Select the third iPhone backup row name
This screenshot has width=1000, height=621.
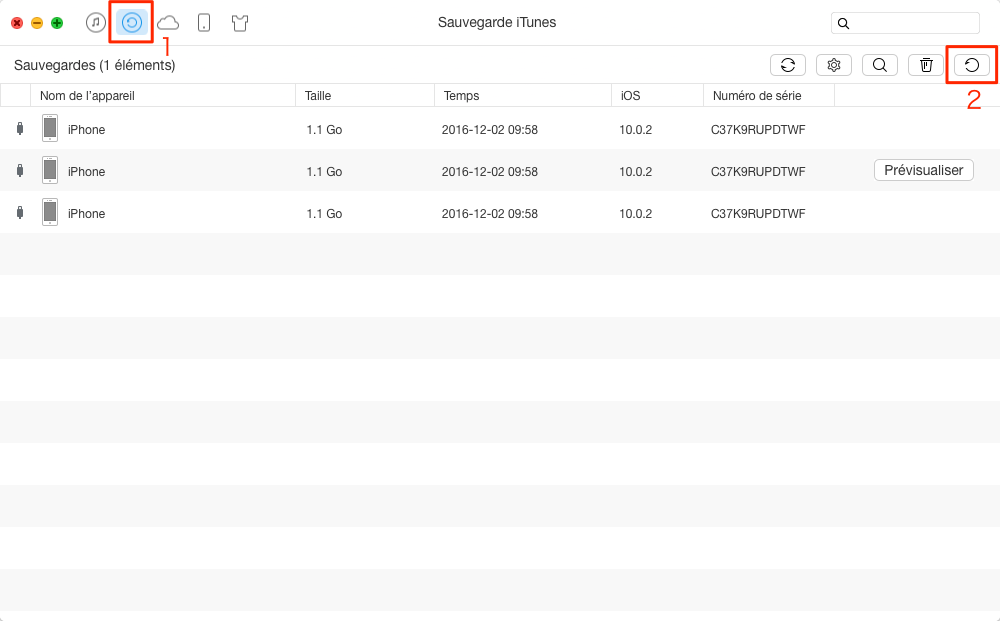(86, 214)
